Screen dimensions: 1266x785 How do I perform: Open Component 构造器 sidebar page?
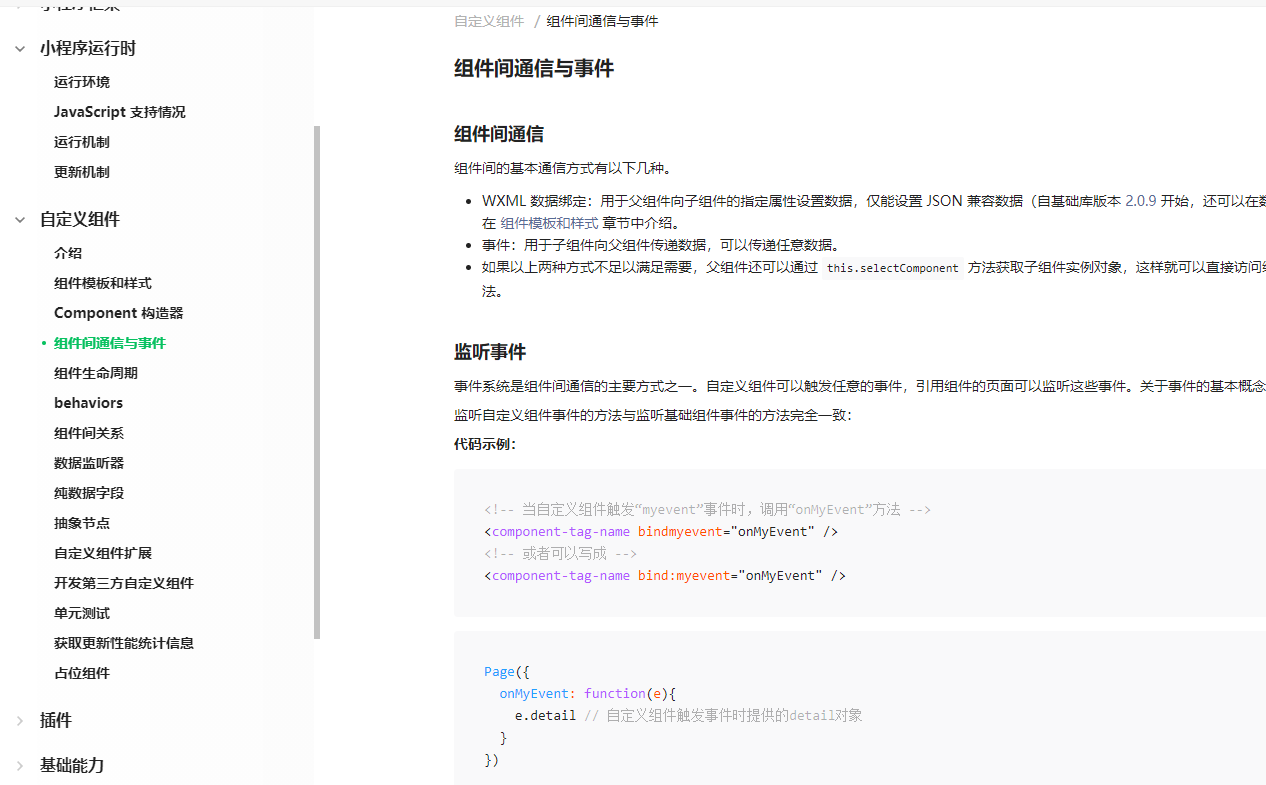119,313
